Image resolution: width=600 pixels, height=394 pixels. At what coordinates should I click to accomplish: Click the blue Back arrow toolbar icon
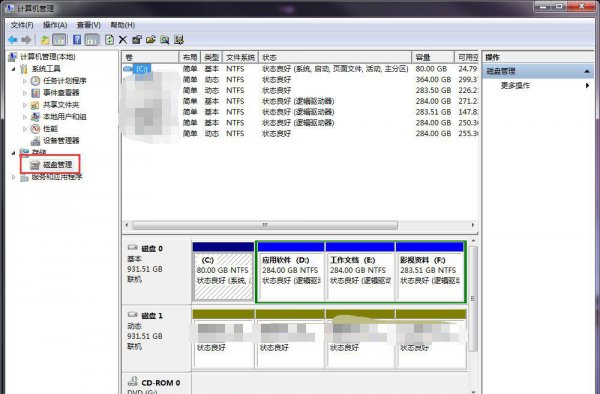13,40
